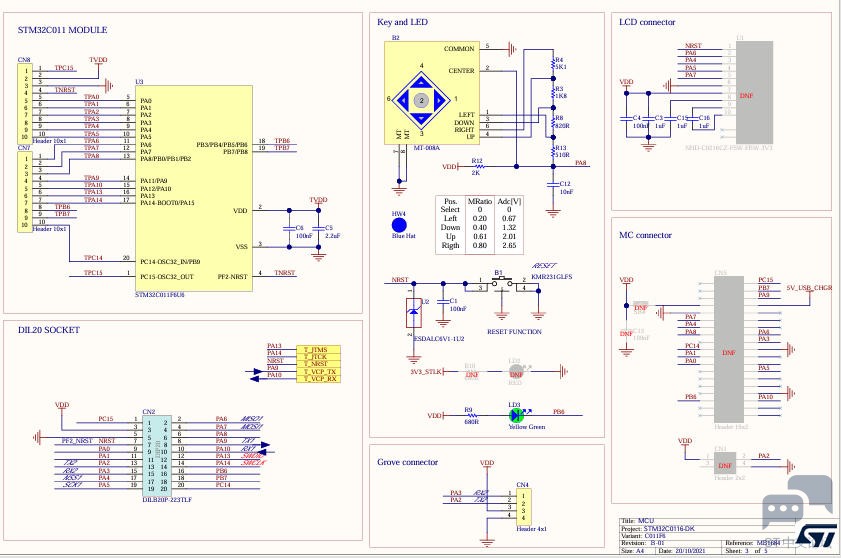841x558 pixels.
Task: Select the T_VCP_RX yellow port label
Action: [319, 379]
